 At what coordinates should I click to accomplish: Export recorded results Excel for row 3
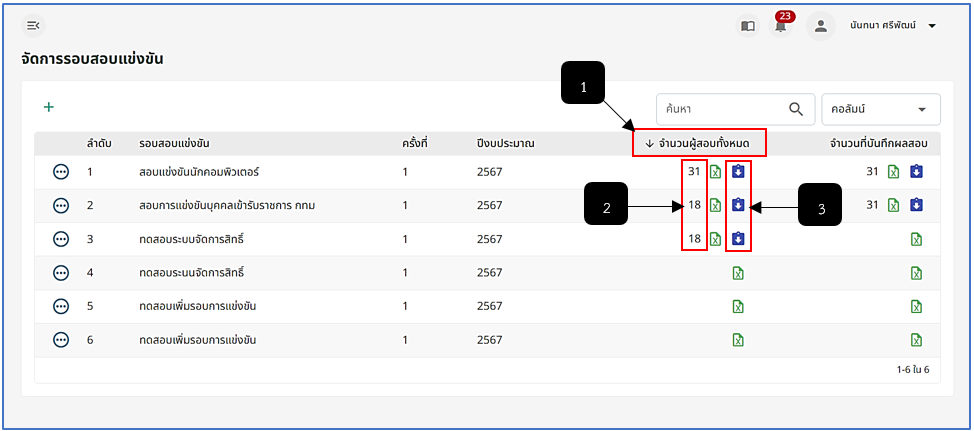click(x=916, y=239)
